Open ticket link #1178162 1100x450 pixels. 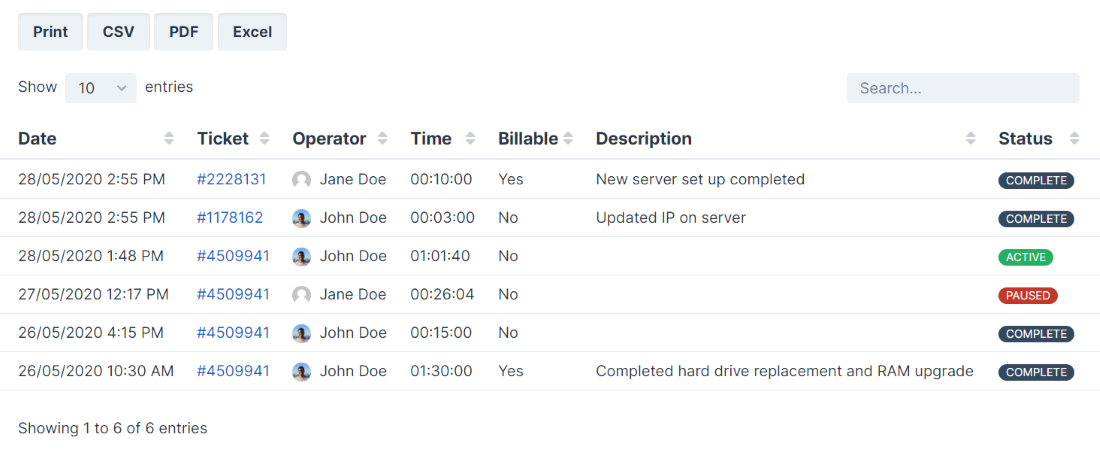point(230,218)
